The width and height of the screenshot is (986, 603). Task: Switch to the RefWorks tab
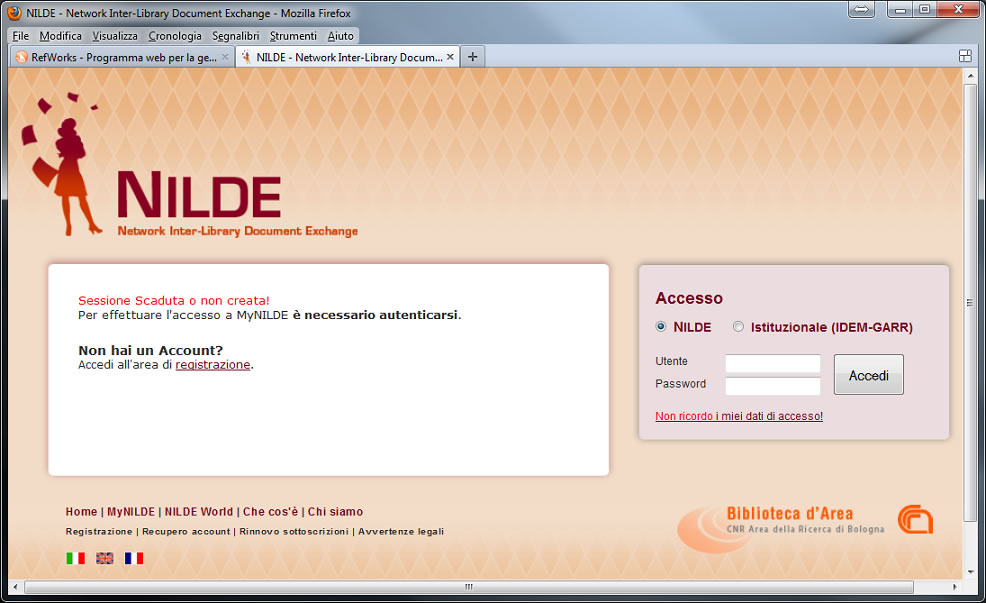point(123,57)
